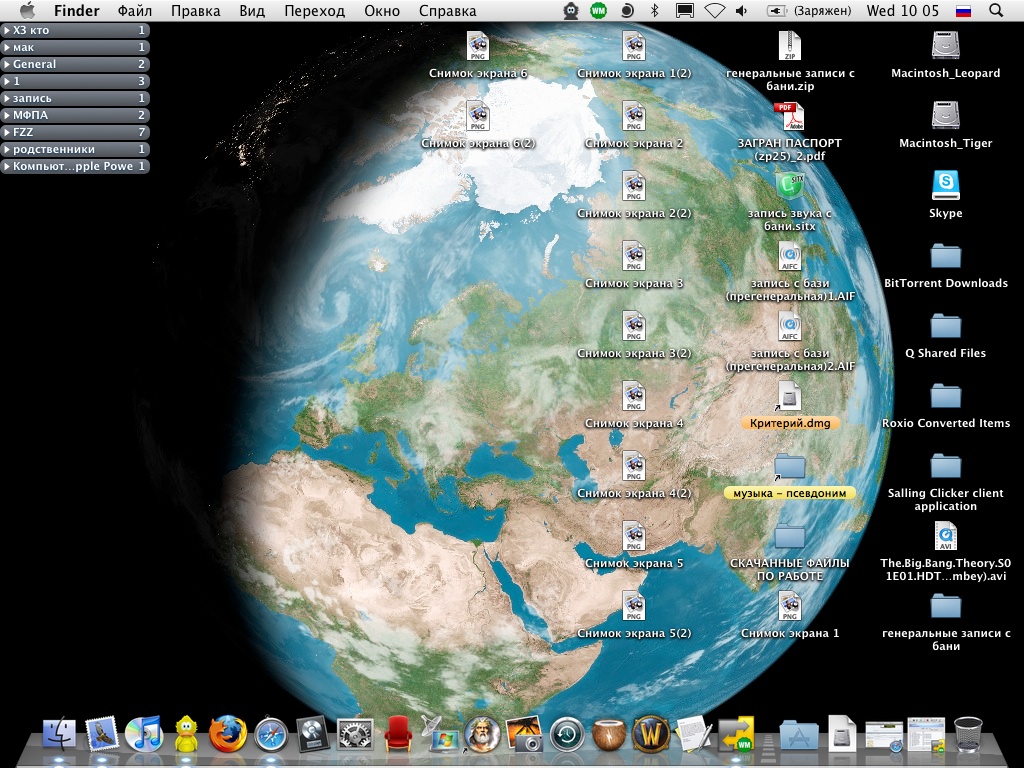The width and height of the screenshot is (1024, 768).
Task: Open the Правка menu
Action: 195,10
